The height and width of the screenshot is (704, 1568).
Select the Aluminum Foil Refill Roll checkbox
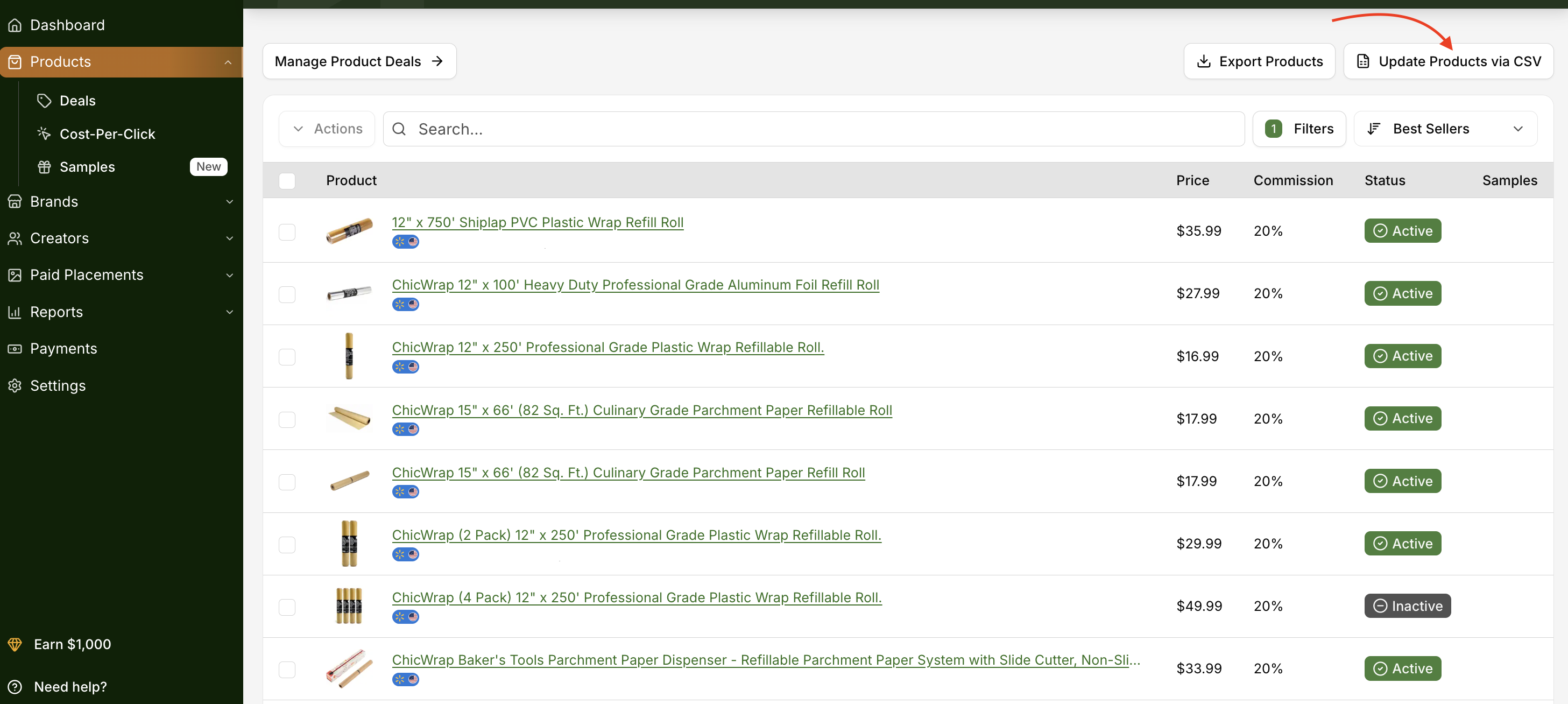tap(287, 295)
